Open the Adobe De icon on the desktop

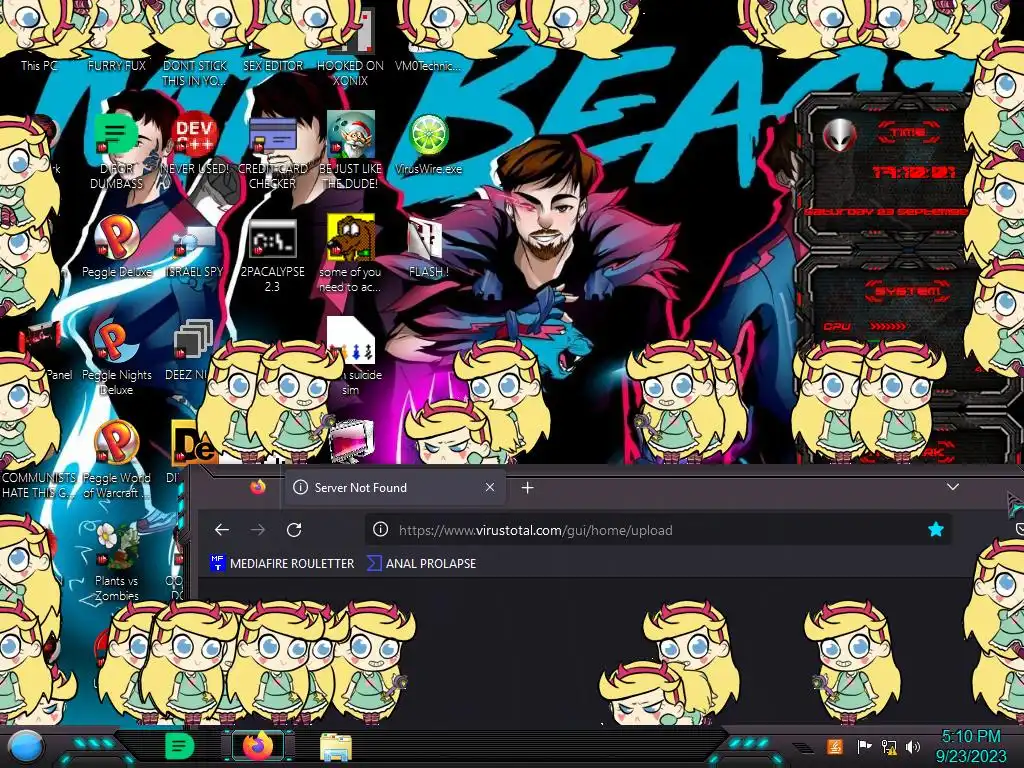(x=194, y=443)
